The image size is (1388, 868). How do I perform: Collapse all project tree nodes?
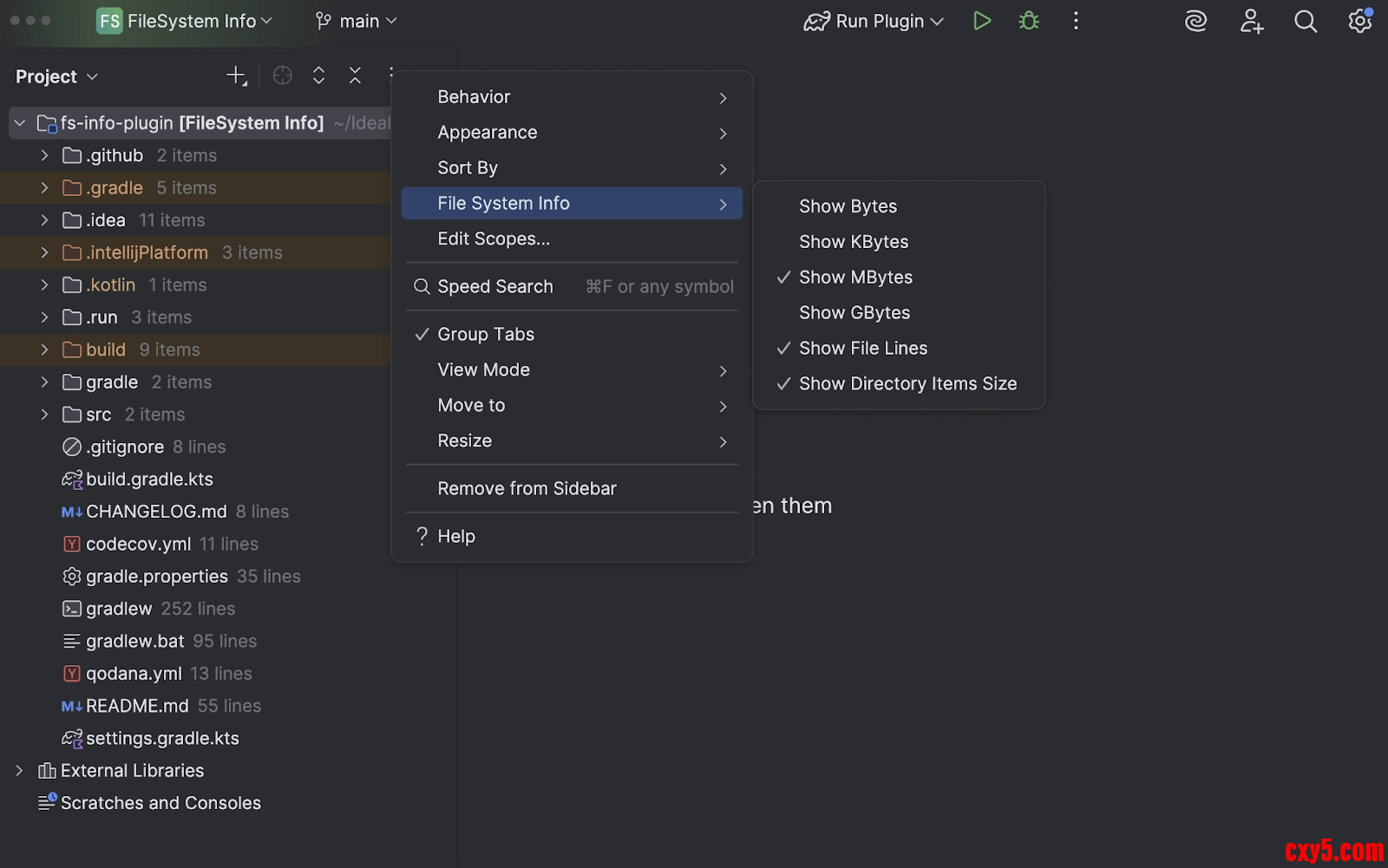pos(355,75)
